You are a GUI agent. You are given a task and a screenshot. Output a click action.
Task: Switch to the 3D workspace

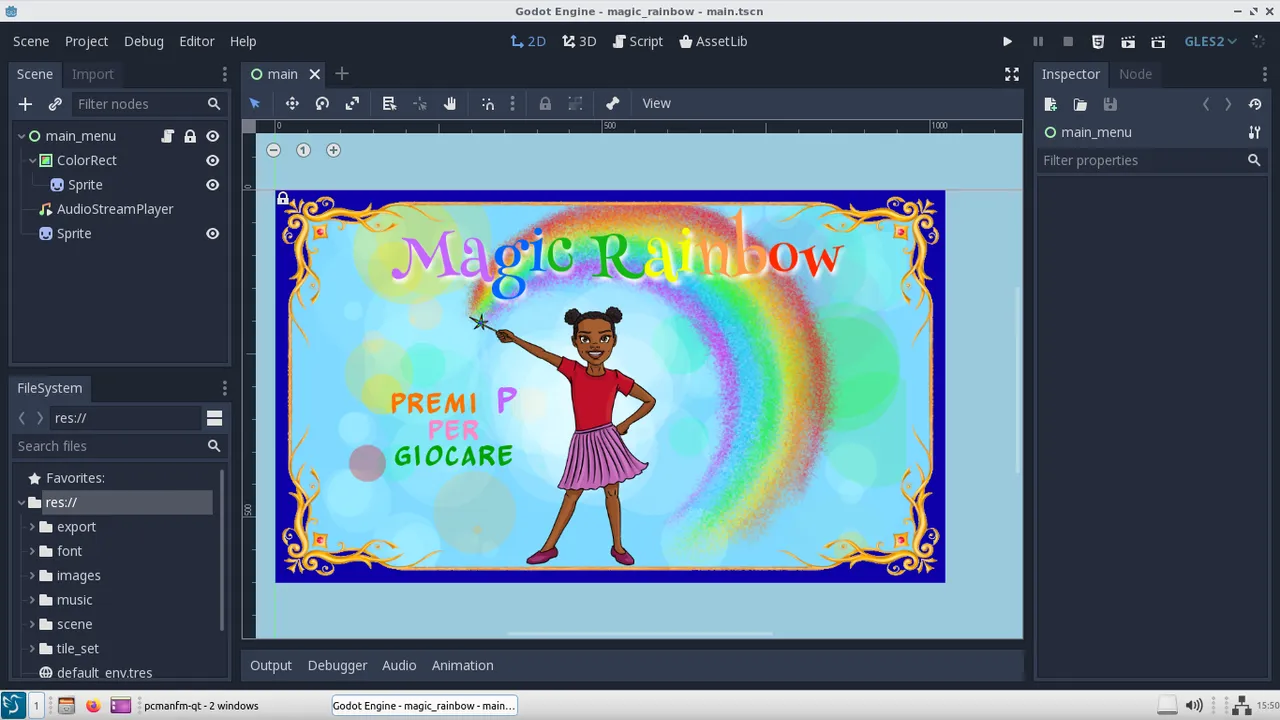pyautogui.click(x=579, y=41)
